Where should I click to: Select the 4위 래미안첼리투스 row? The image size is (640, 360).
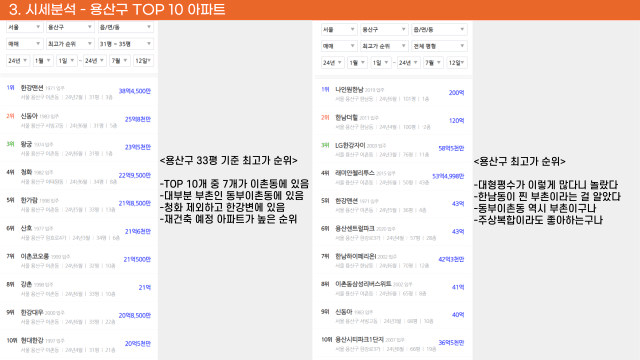click(x=393, y=177)
